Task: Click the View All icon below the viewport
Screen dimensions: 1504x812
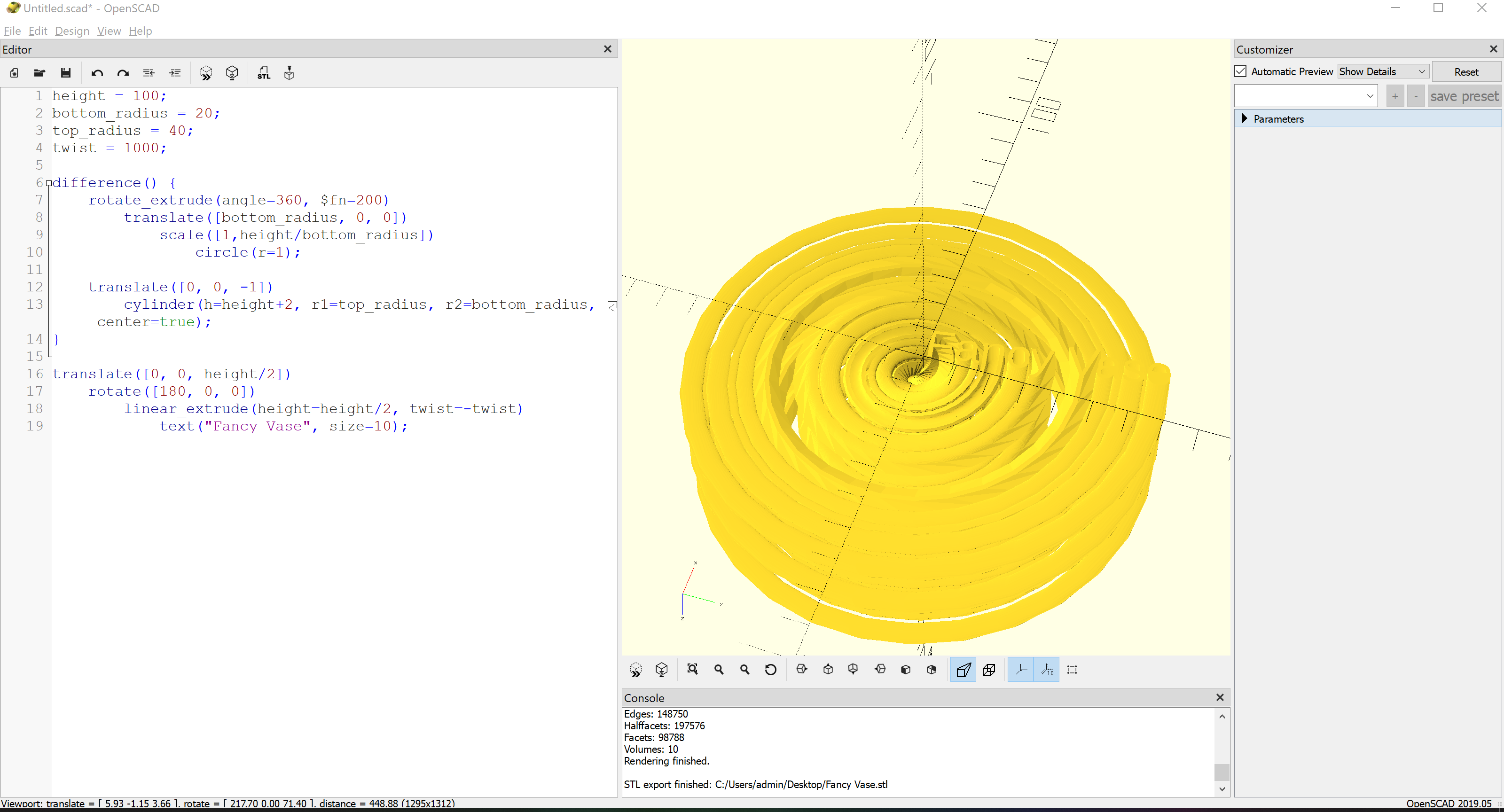Action: 692,670
